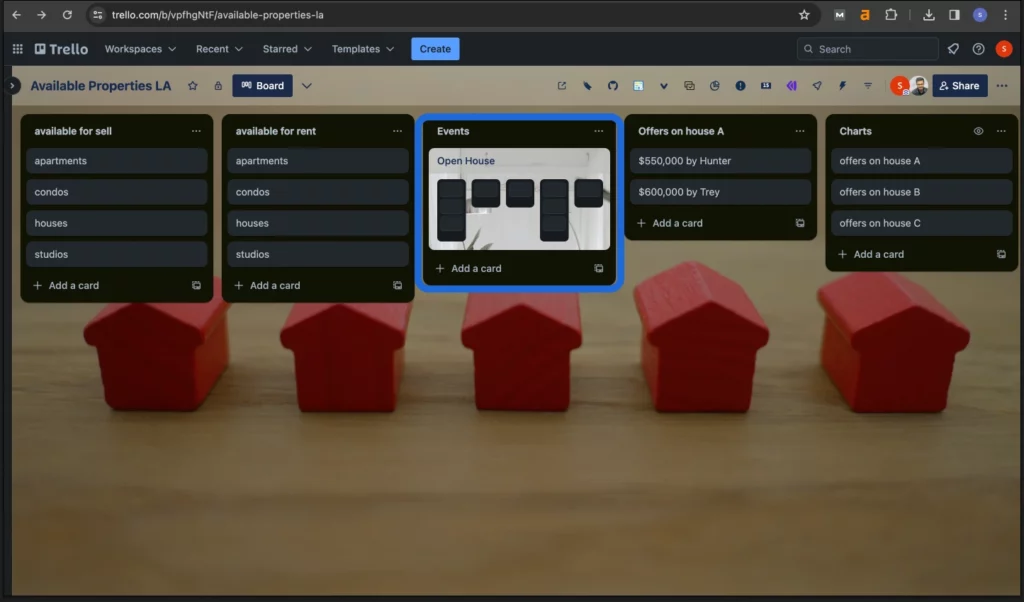1024x602 pixels.
Task: Open the Recent dropdown menu
Action: (219, 49)
